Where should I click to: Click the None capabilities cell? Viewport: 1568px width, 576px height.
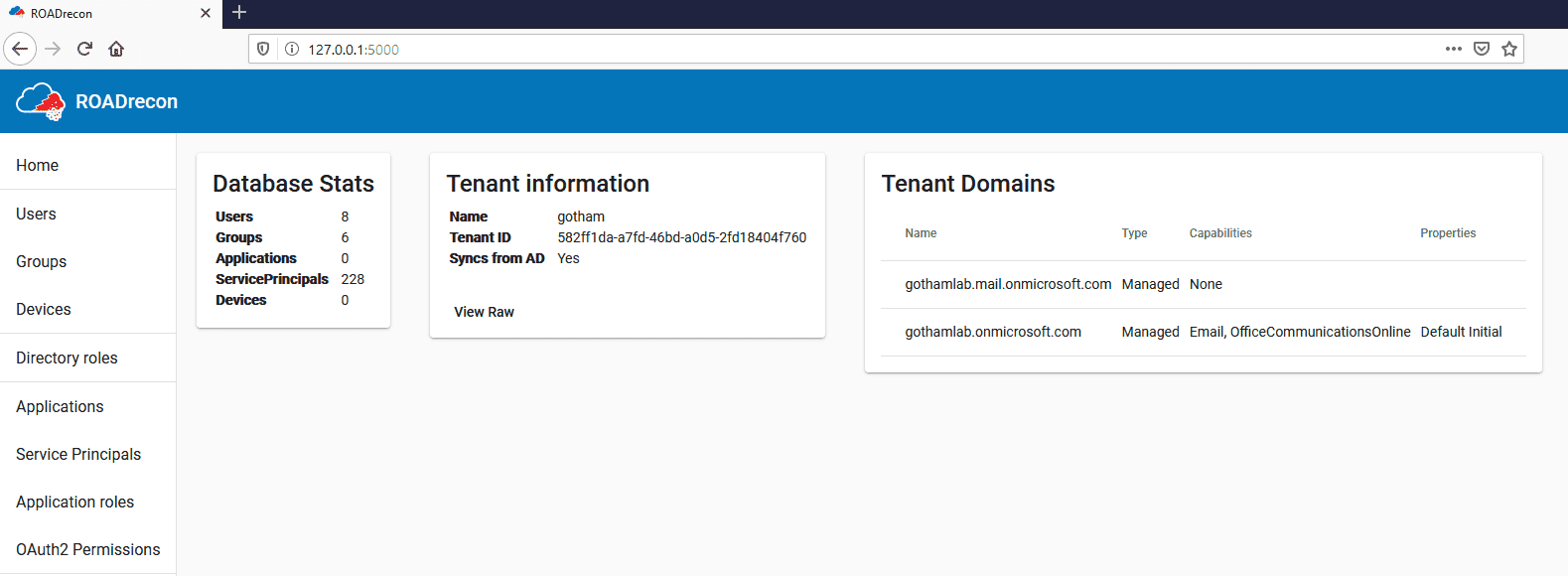click(1206, 284)
